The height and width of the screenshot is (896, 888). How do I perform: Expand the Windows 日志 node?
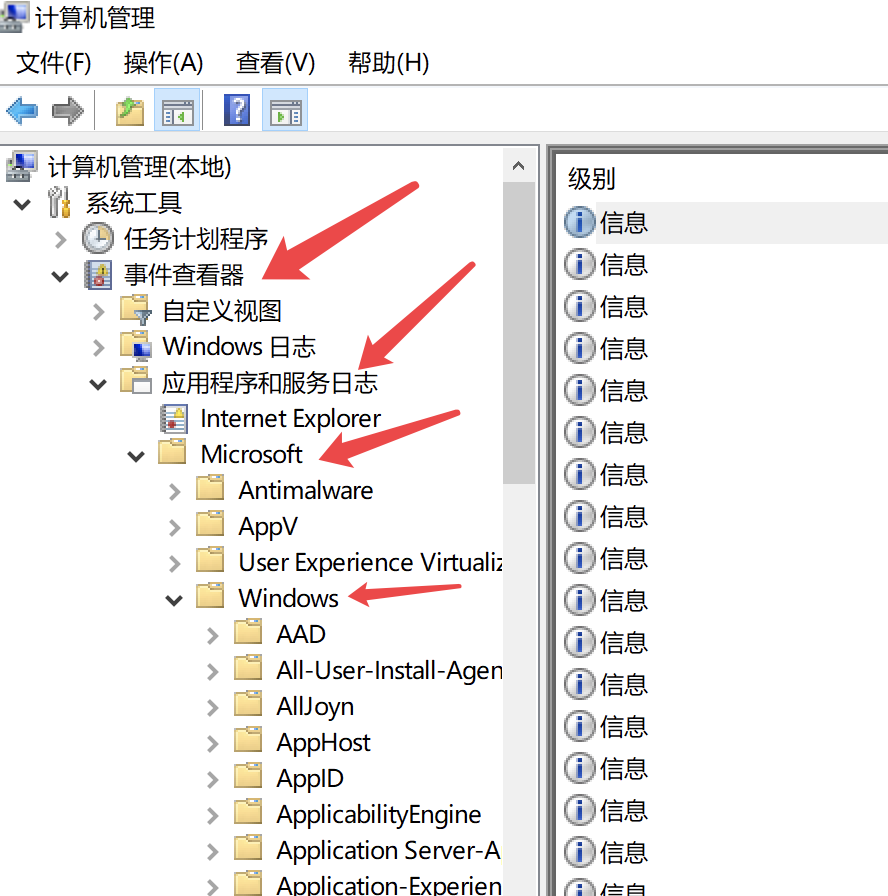click(x=98, y=347)
